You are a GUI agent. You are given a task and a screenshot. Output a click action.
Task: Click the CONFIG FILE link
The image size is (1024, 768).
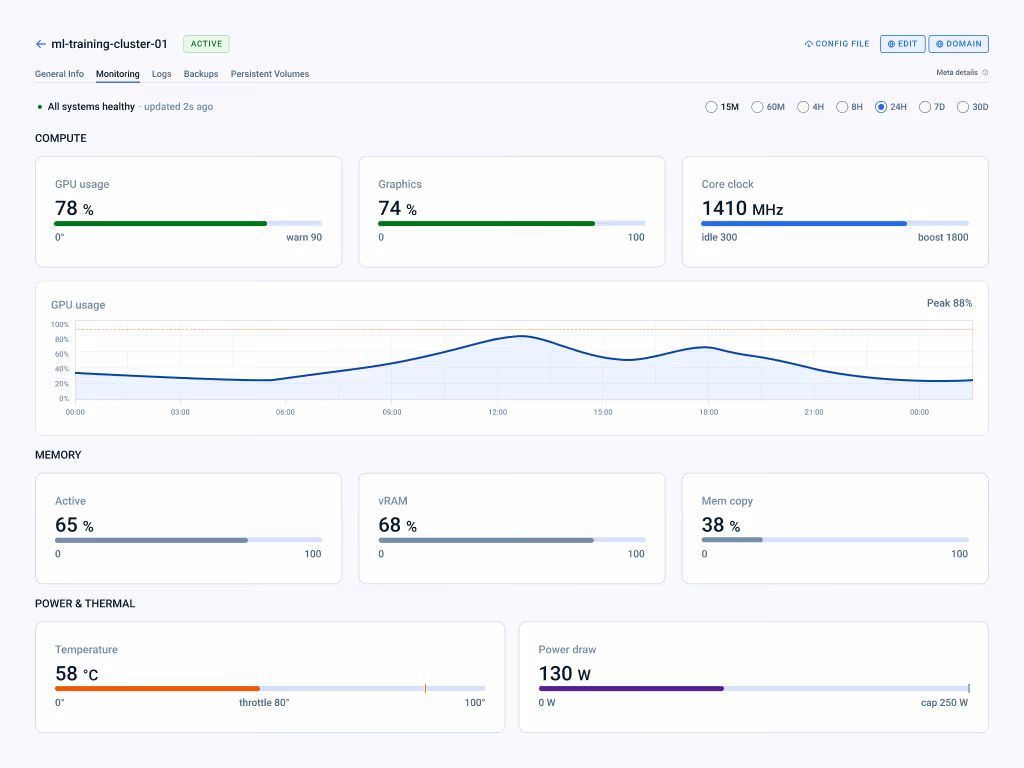click(837, 44)
